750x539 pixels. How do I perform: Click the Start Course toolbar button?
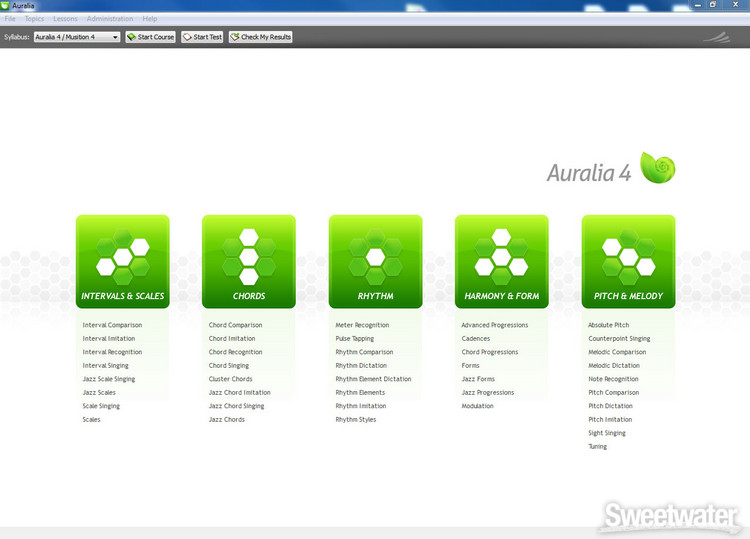pos(150,37)
